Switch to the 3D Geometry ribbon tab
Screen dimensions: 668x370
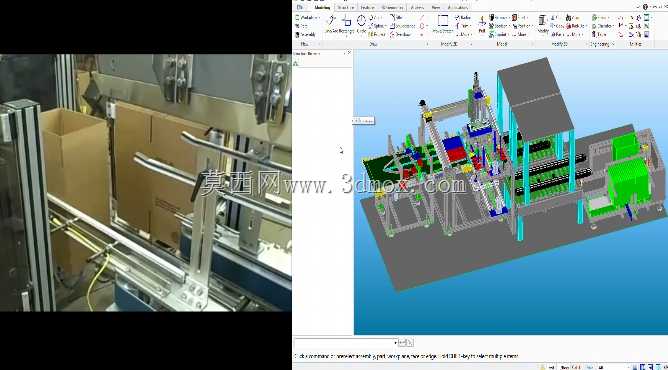(392, 8)
